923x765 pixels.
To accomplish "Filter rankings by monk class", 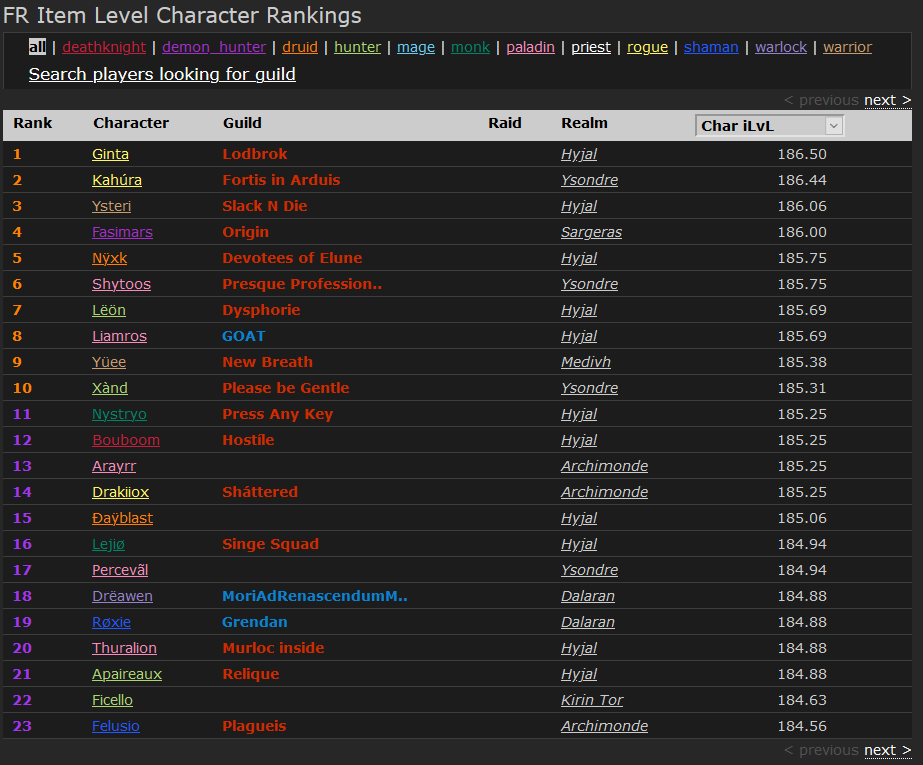I will [x=470, y=47].
